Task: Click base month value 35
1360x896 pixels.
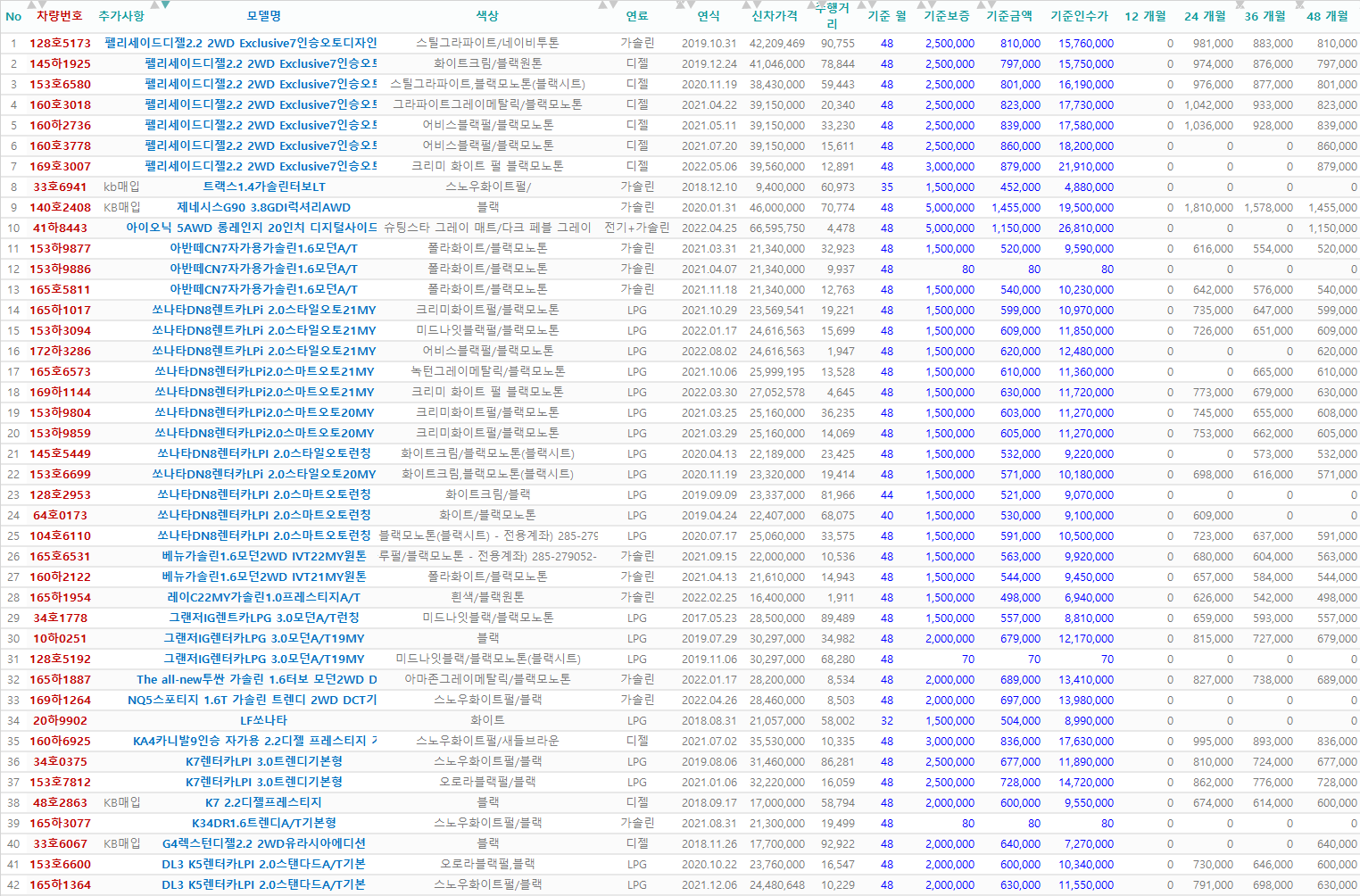Action: (887, 187)
